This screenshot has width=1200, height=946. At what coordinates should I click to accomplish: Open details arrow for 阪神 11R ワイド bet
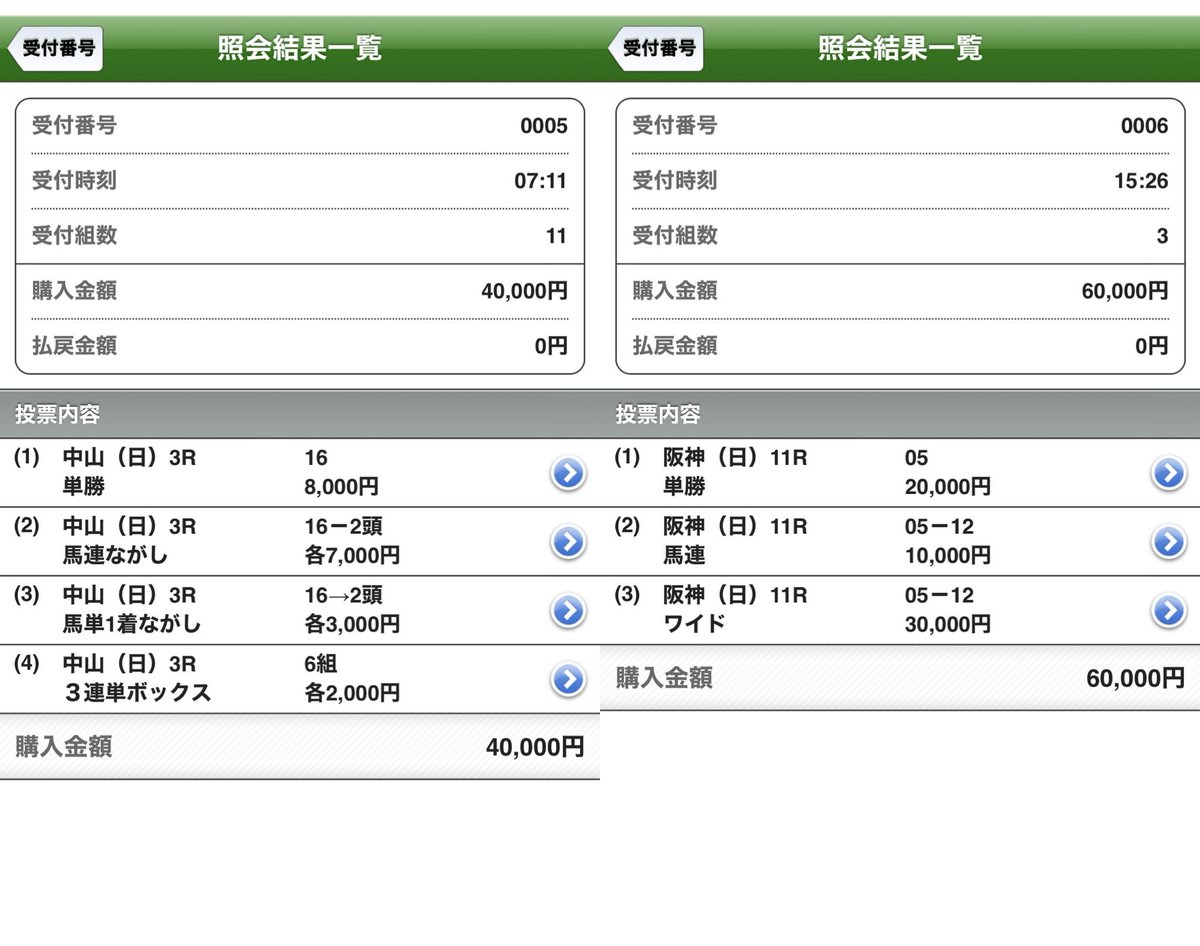tap(1168, 611)
